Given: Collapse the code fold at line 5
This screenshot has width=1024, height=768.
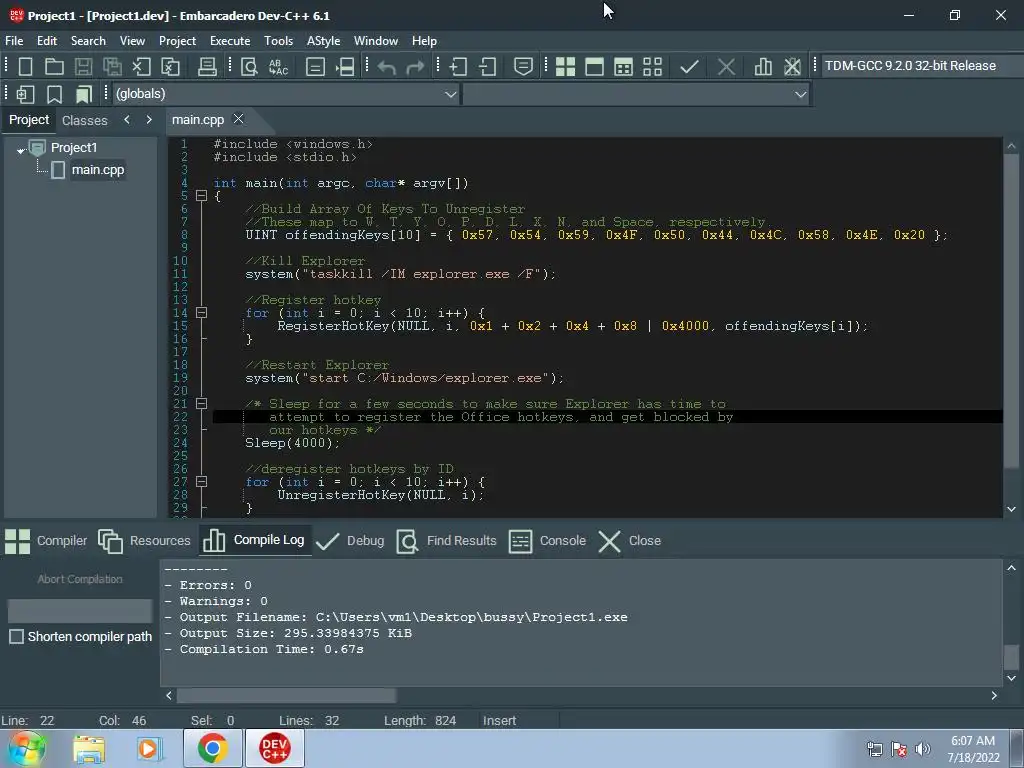Looking at the screenshot, I should 201,196.
